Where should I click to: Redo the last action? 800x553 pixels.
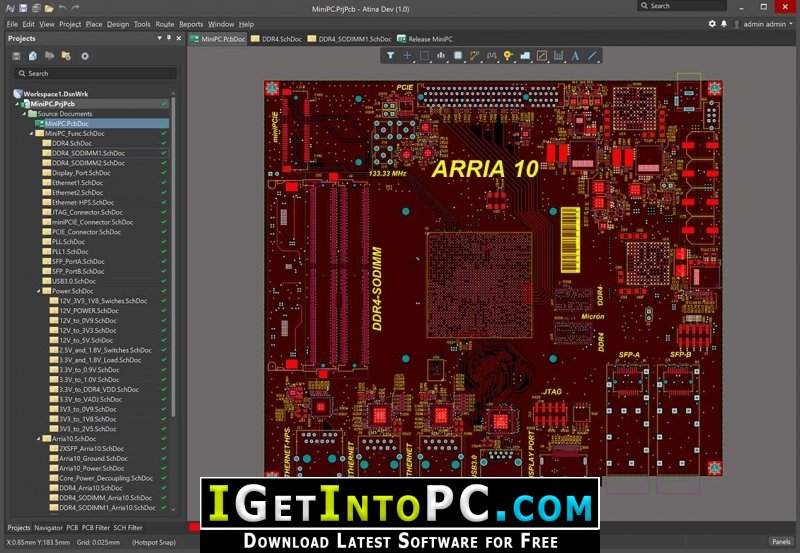pos(76,8)
